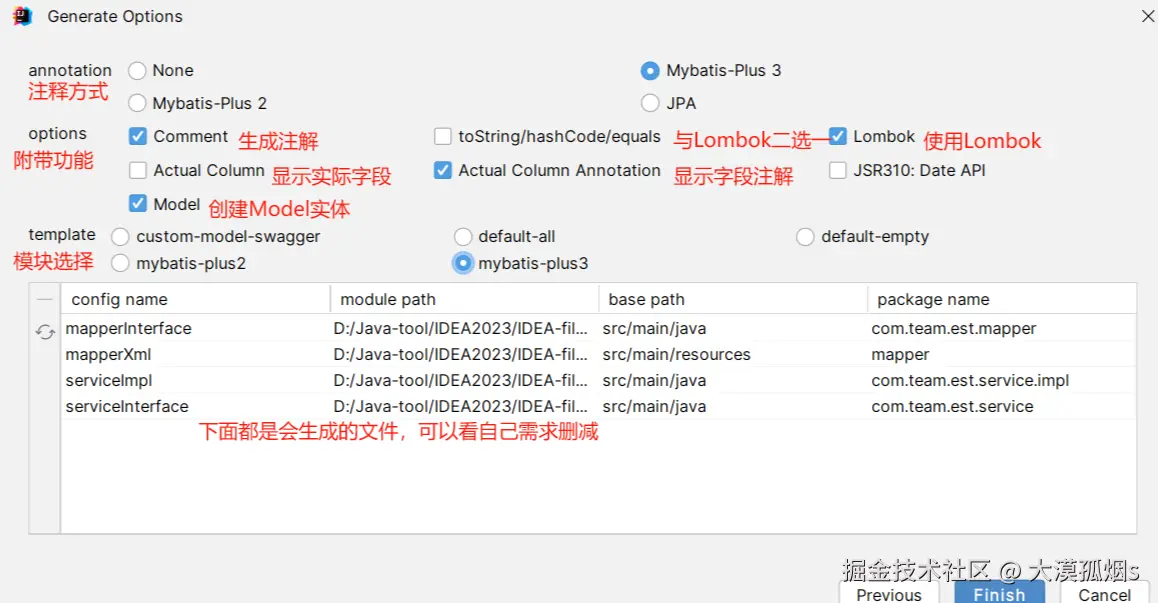
Task: Select the serviceInterface config row
Action: [x=599, y=406]
